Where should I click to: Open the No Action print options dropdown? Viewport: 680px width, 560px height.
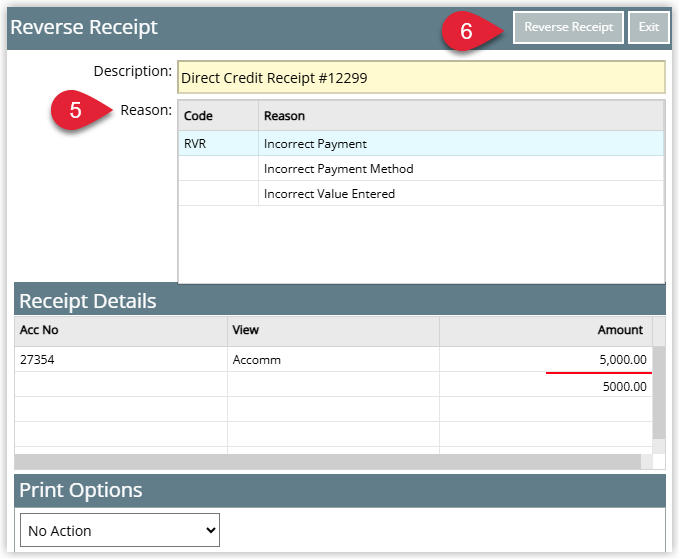(x=120, y=531)
